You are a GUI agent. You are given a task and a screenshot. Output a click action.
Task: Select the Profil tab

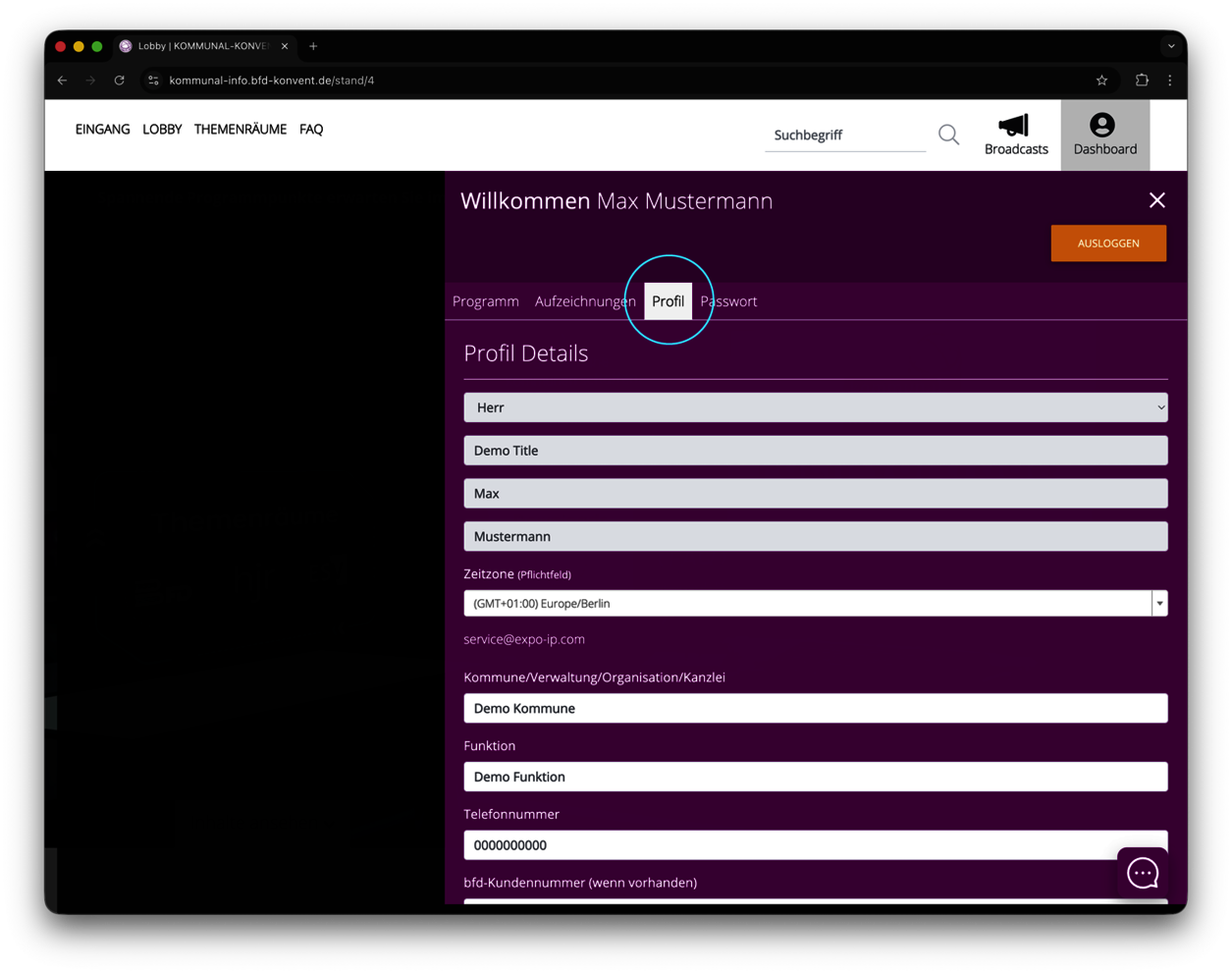668,301
